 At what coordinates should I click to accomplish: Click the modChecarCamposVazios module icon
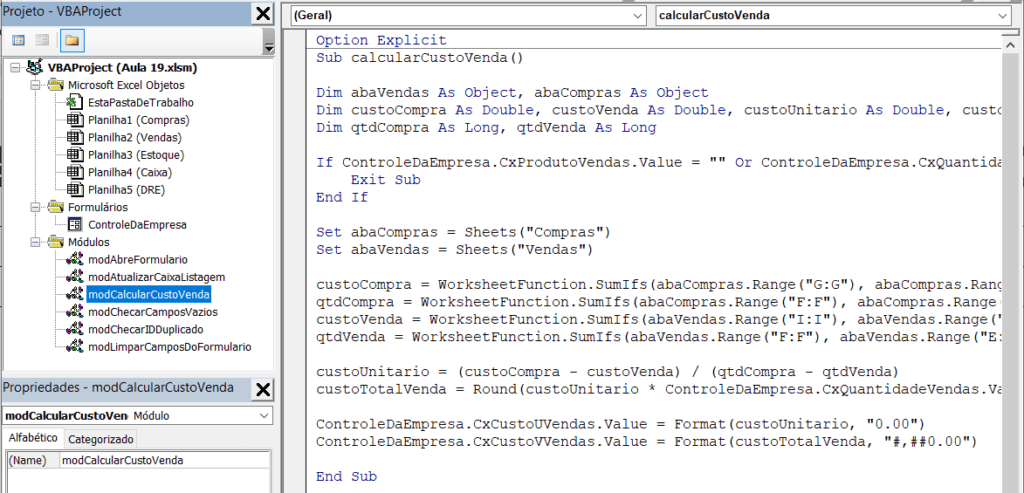(x=75, y=312)
